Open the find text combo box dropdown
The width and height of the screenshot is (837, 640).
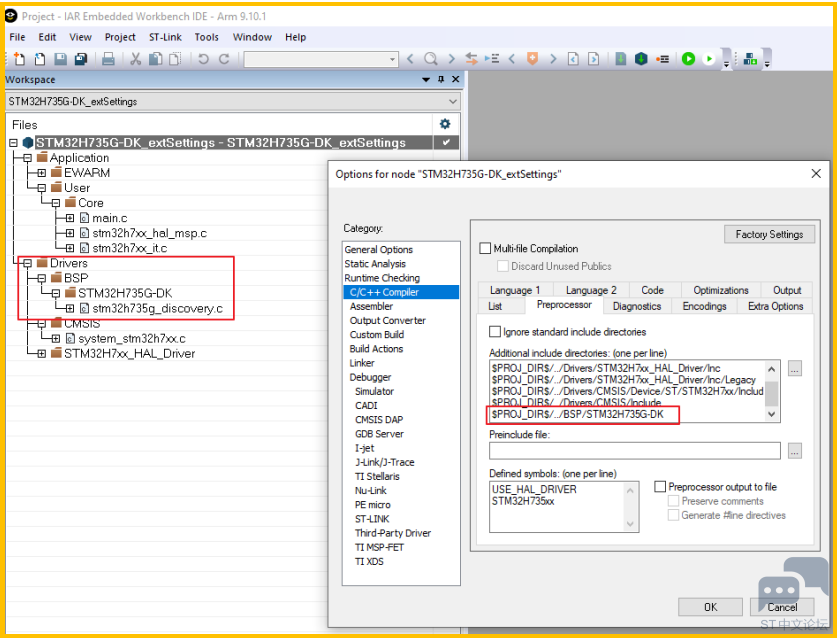click(x=393, y=59)
